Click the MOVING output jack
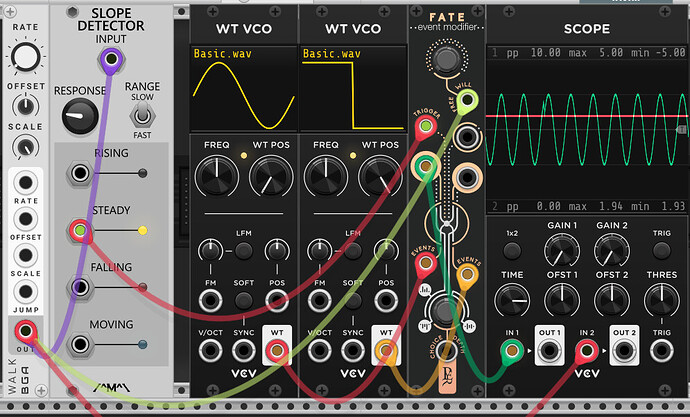 pyautogui.click(x=80, y=345)
